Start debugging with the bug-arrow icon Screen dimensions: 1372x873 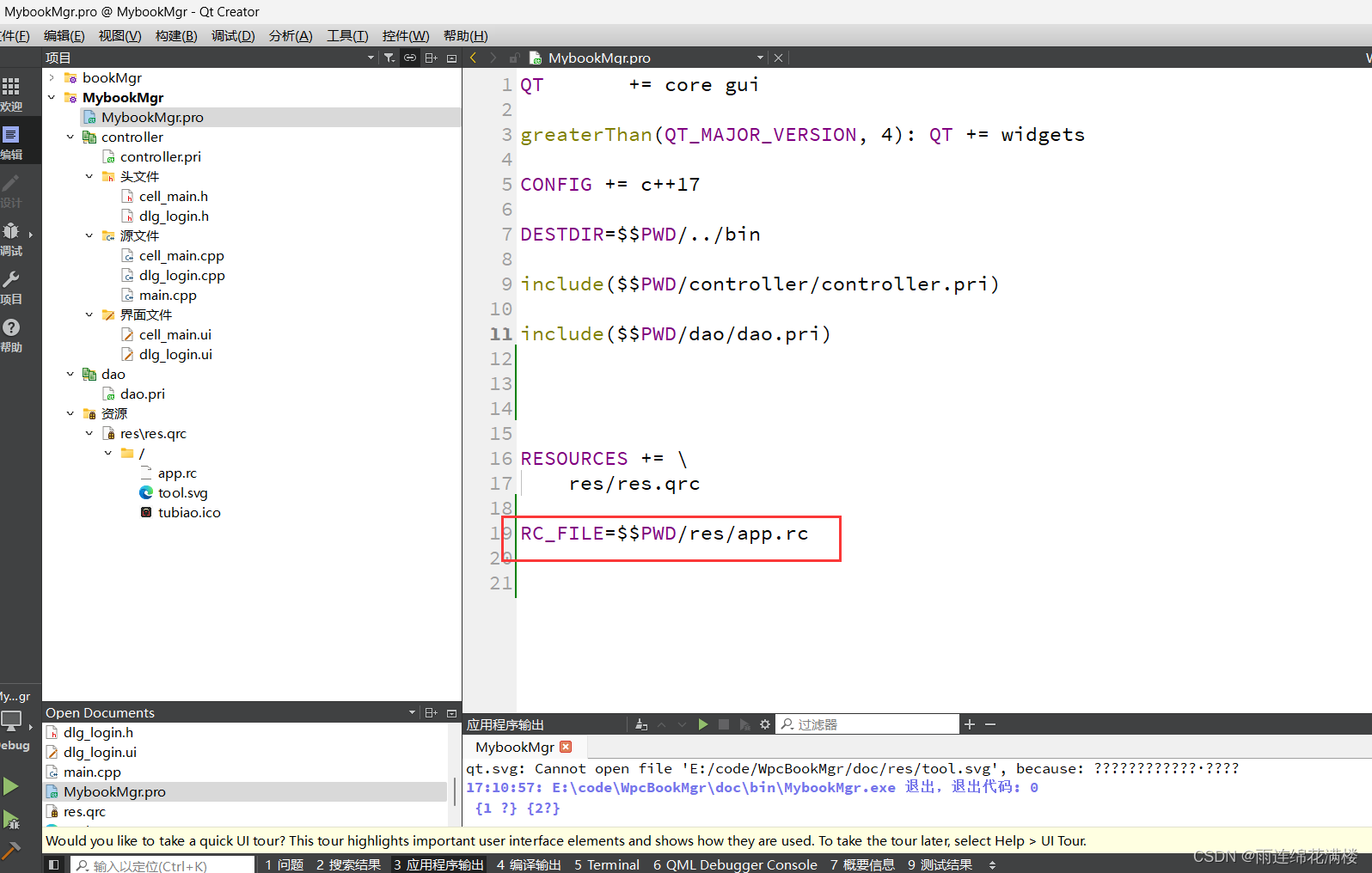[10, 820]
